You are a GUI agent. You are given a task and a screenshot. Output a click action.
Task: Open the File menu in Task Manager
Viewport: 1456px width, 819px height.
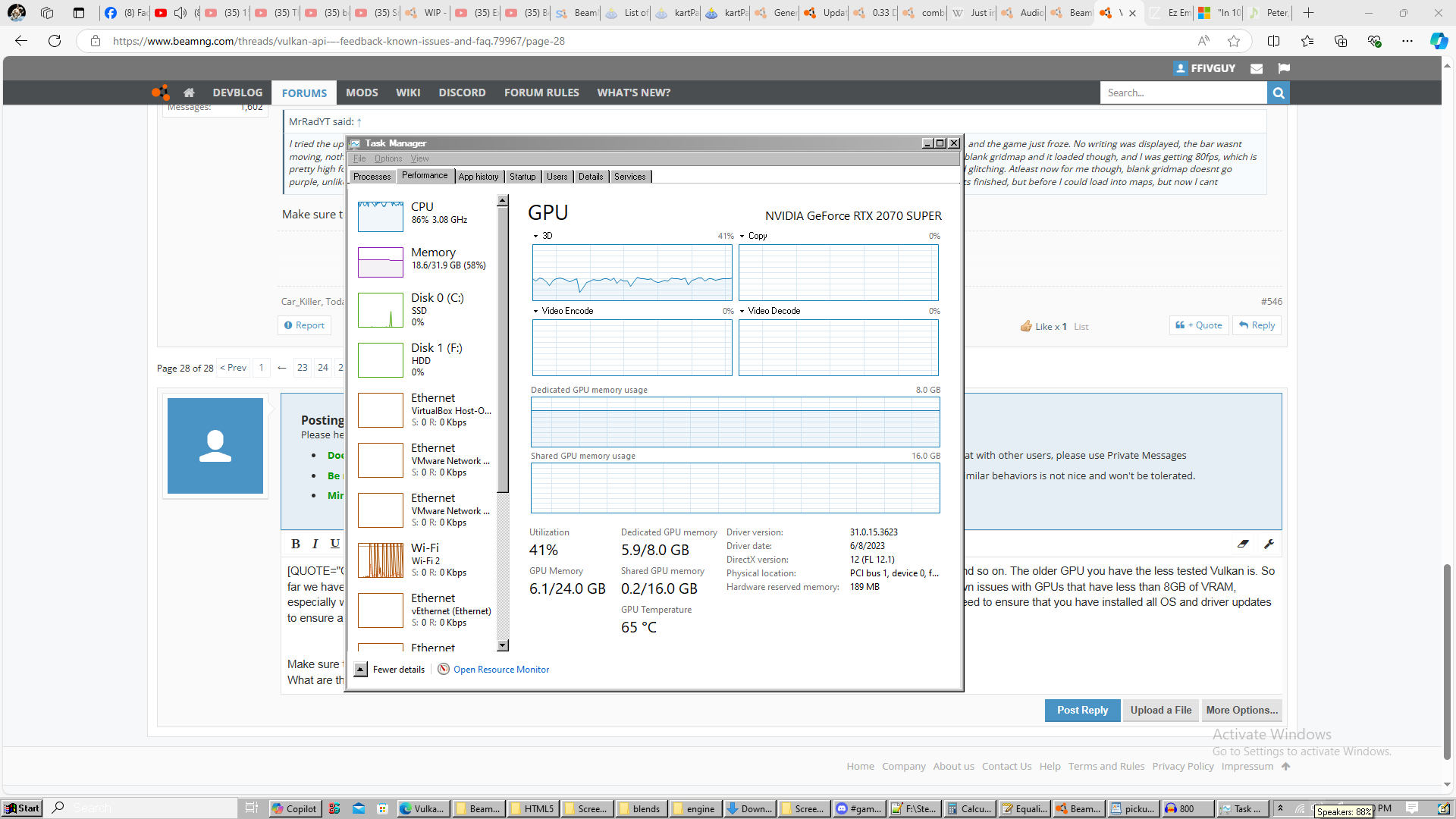tap(359, 158)
